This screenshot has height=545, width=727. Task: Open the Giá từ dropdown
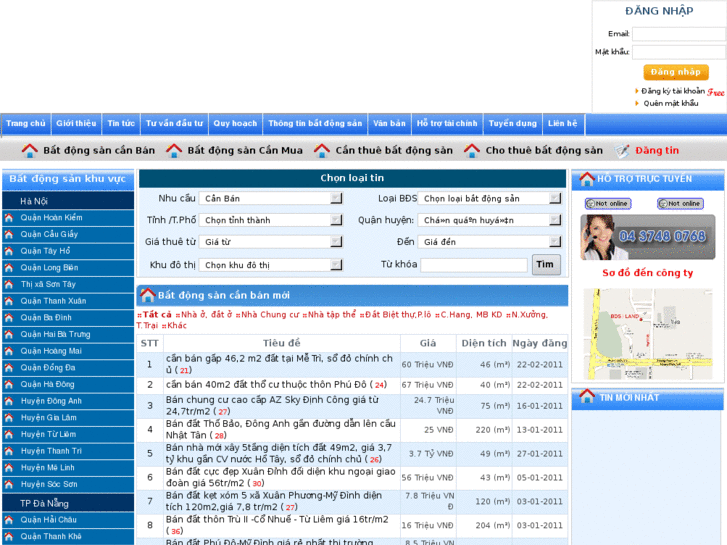[x=271, y=242]
